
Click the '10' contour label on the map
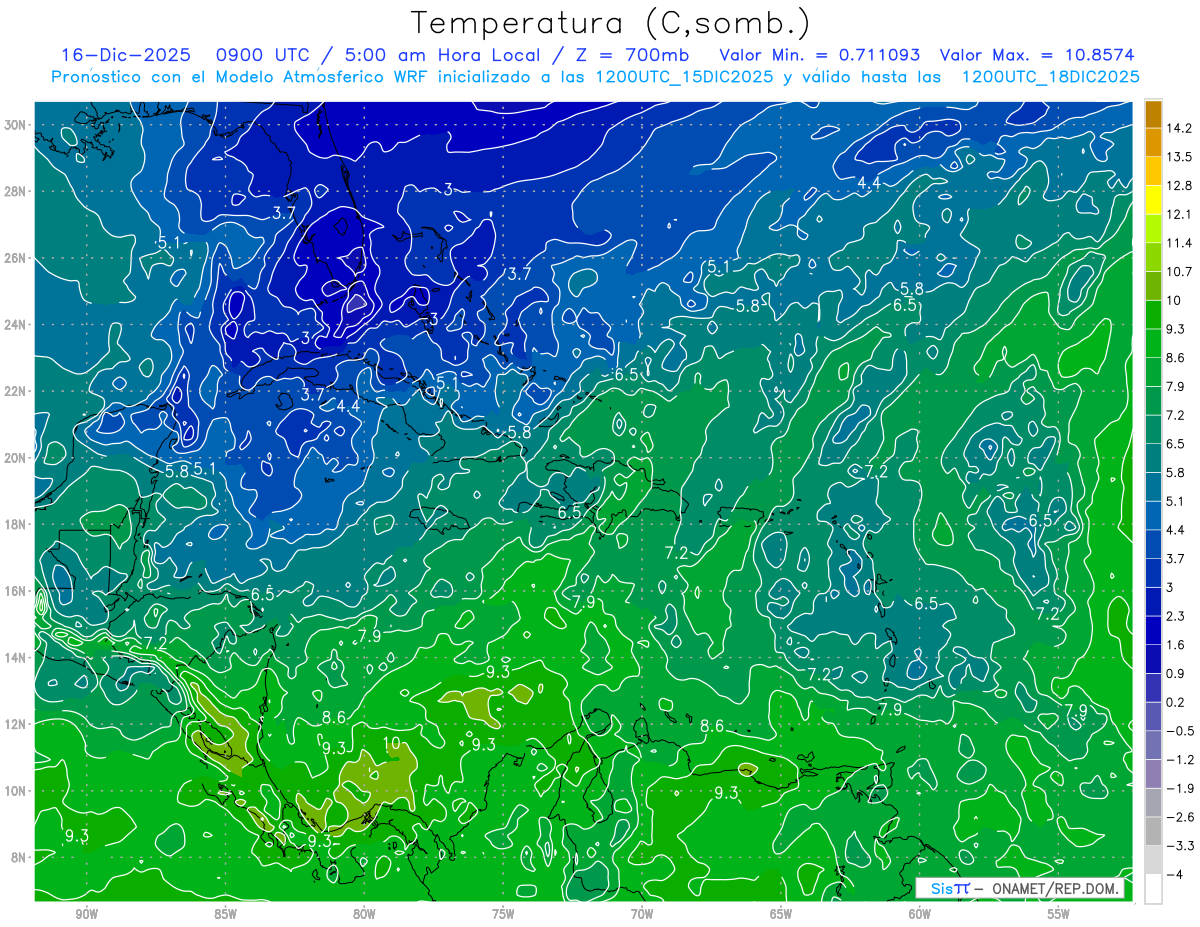(x=392, y=742)
